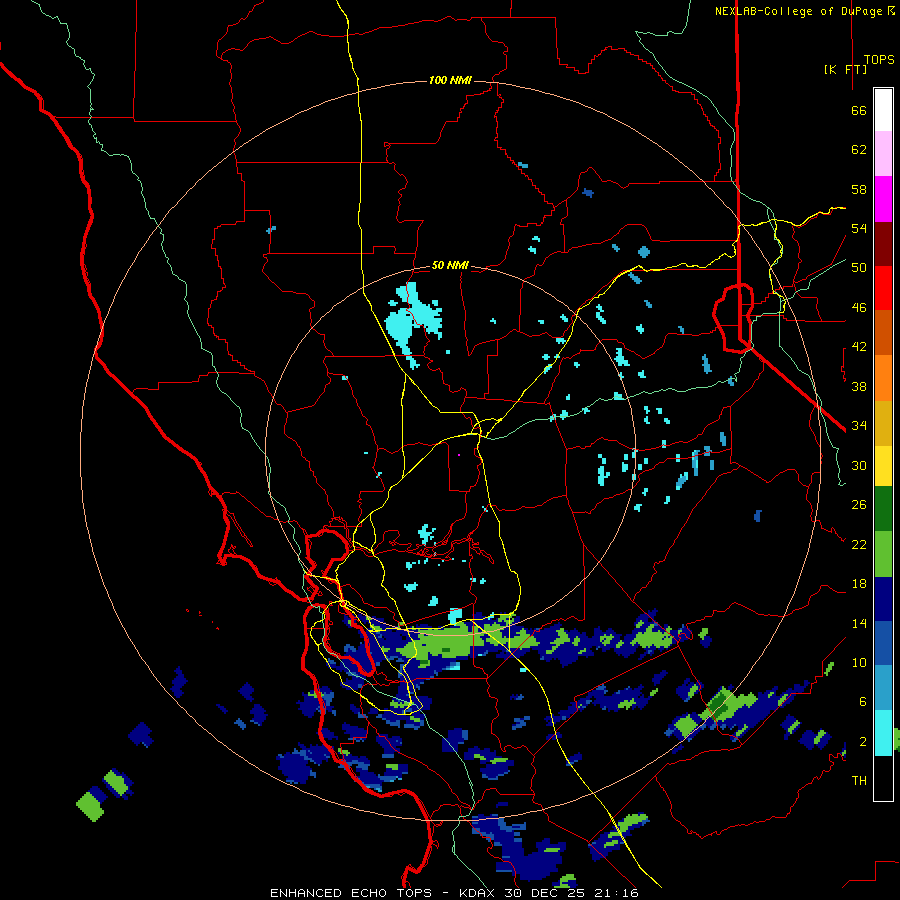Viewport: 900px width, 900px height.
Task: Select the light orange legend swatch
Action: 883,377
